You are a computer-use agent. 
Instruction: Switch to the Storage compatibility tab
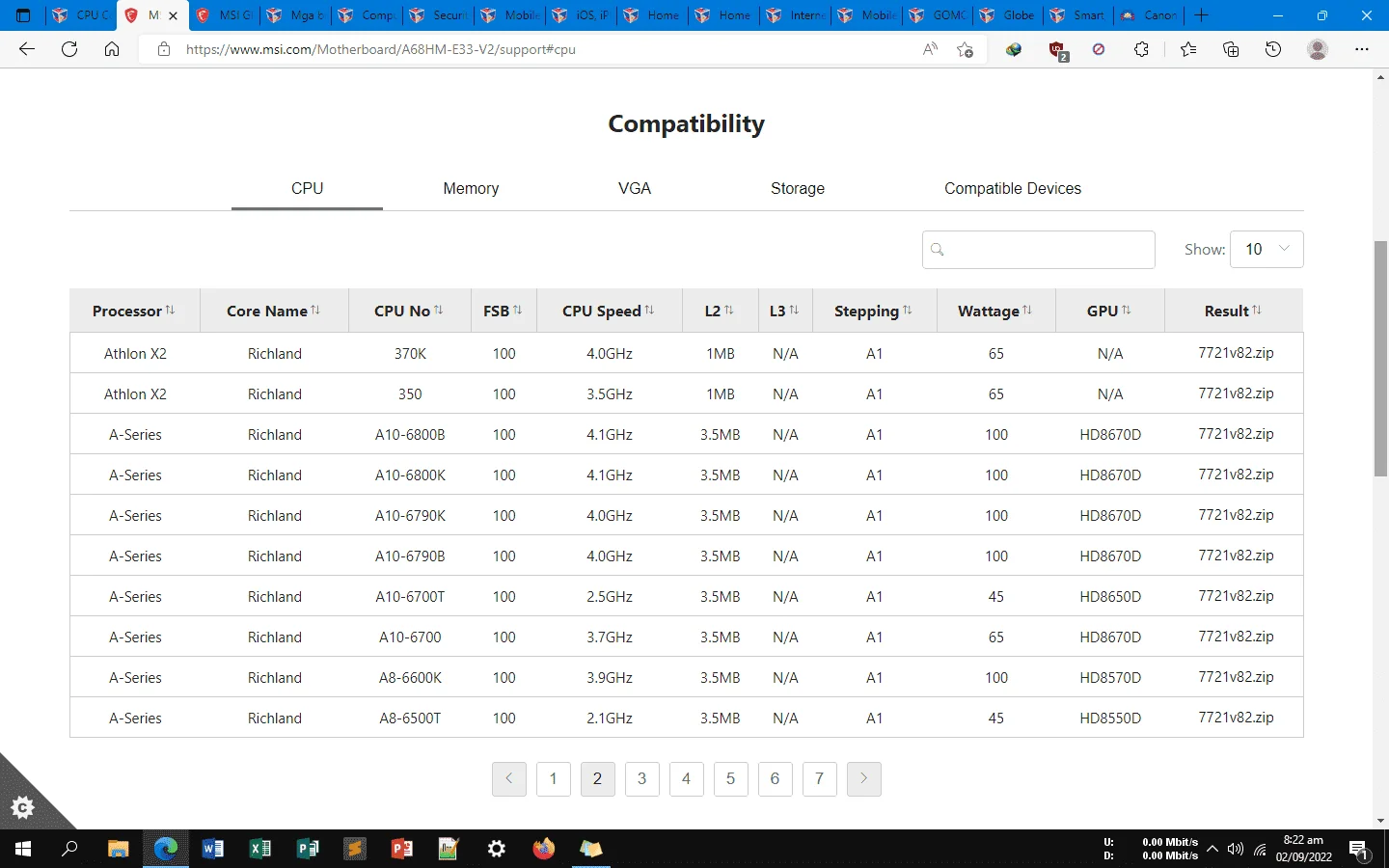coord(798,189)
